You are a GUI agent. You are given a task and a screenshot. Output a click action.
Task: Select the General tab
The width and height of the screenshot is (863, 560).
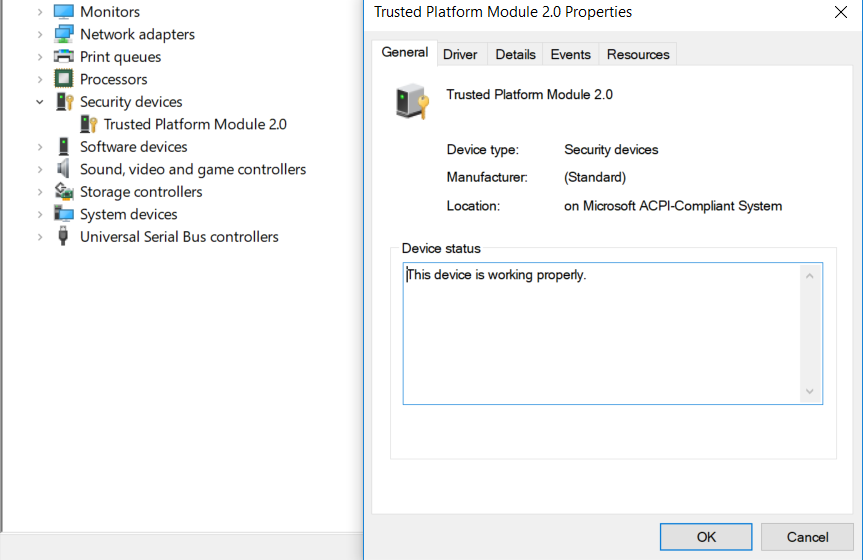[x=405, y=53]
